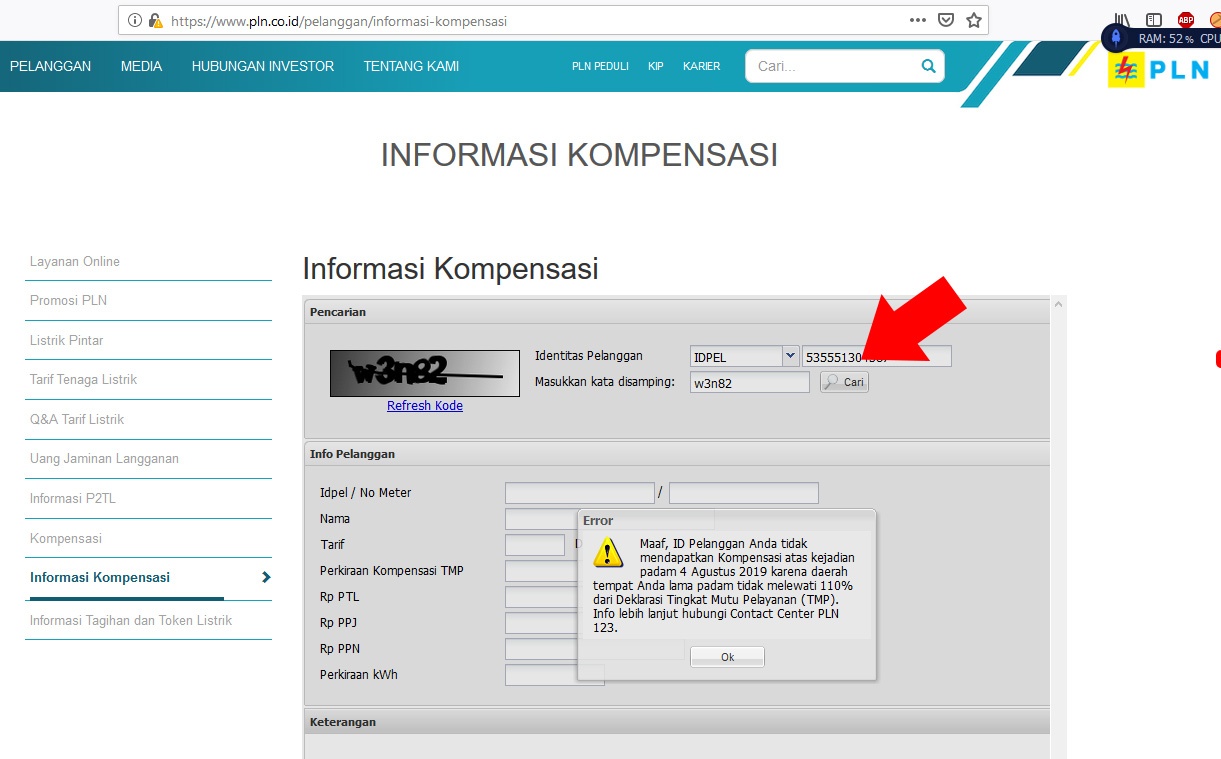Open Informasi P2TL in sidebar

coord(73,498)
